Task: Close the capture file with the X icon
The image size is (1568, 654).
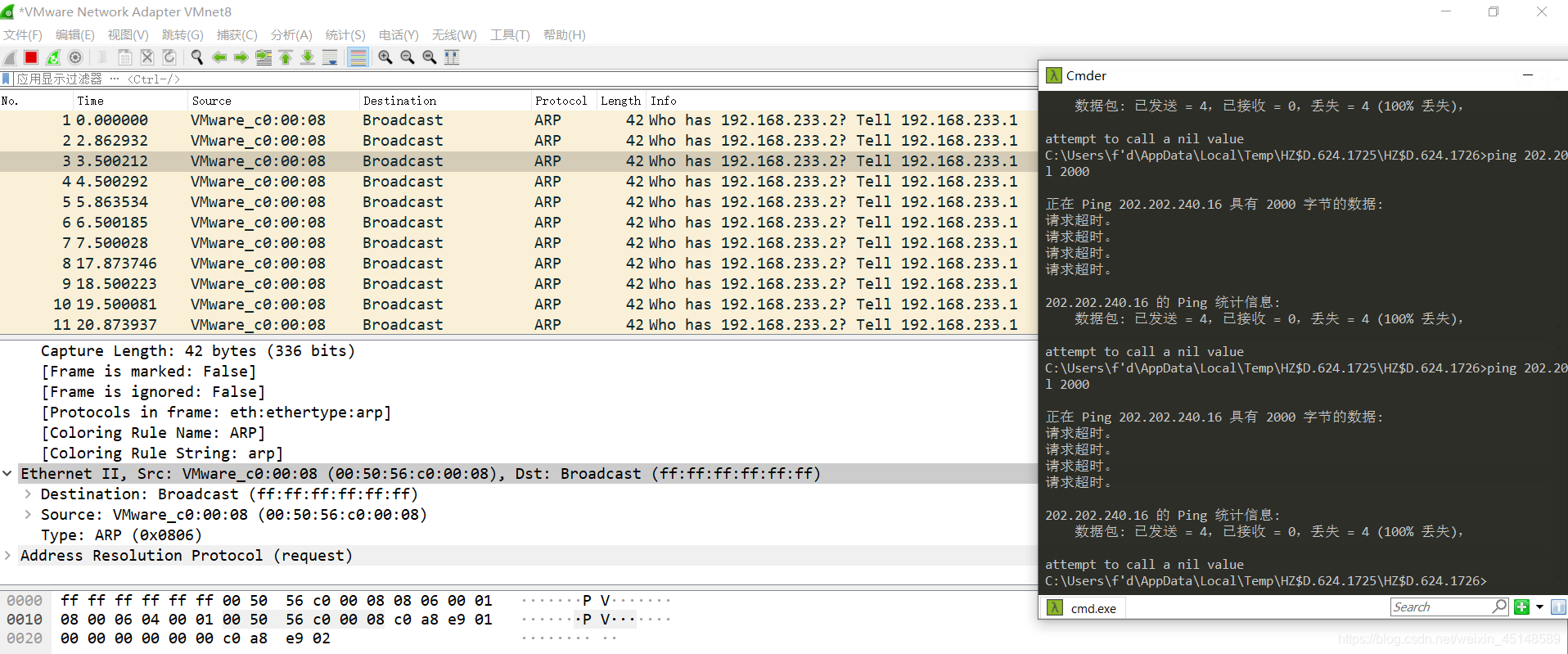Action: (x=147, y=57)
